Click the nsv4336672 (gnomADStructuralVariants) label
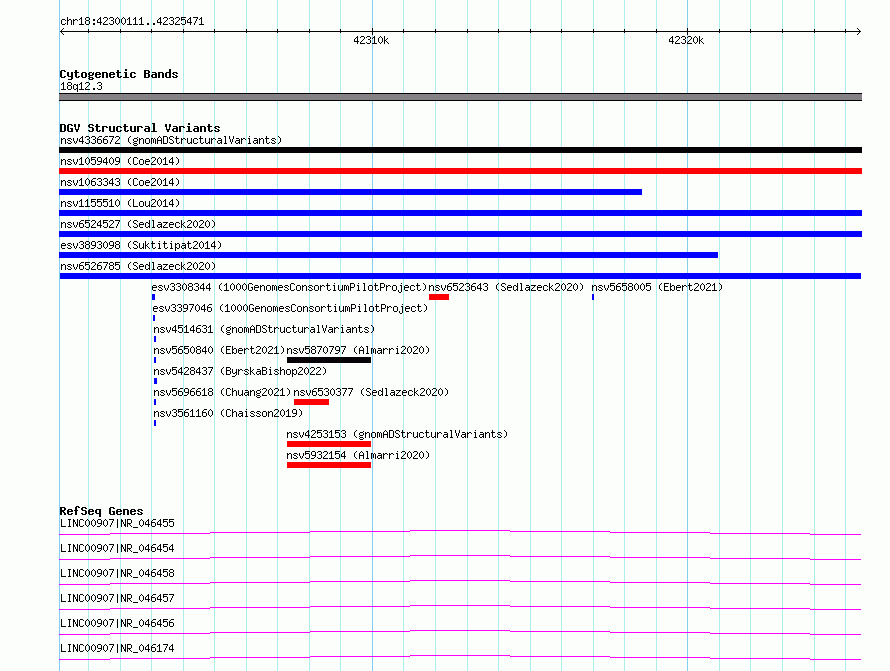Viewport: 890px width, 671px height. (171, 140)
